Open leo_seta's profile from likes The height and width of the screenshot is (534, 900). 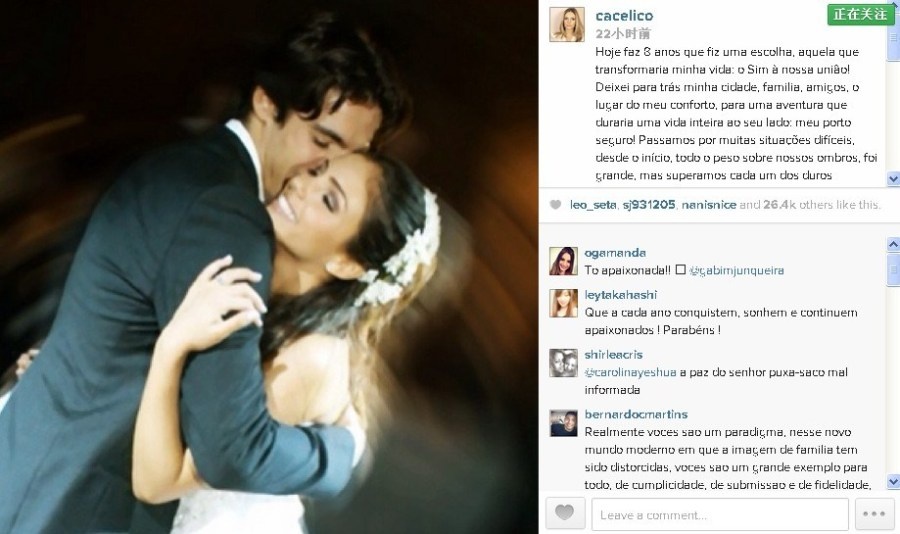tap(593, 205)
